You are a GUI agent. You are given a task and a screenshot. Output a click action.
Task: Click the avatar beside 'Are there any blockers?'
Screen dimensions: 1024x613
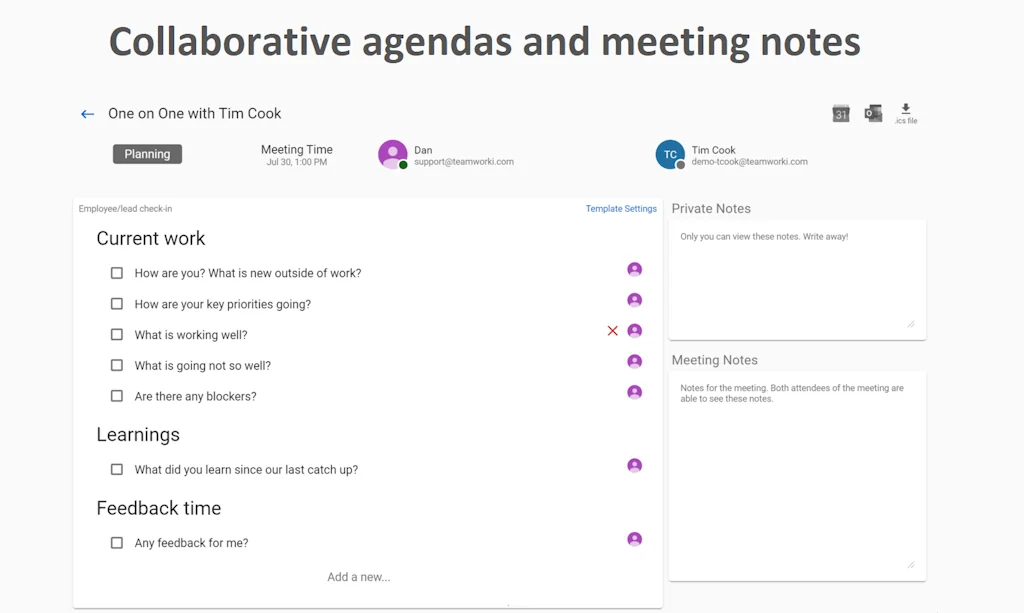(635, 392)
